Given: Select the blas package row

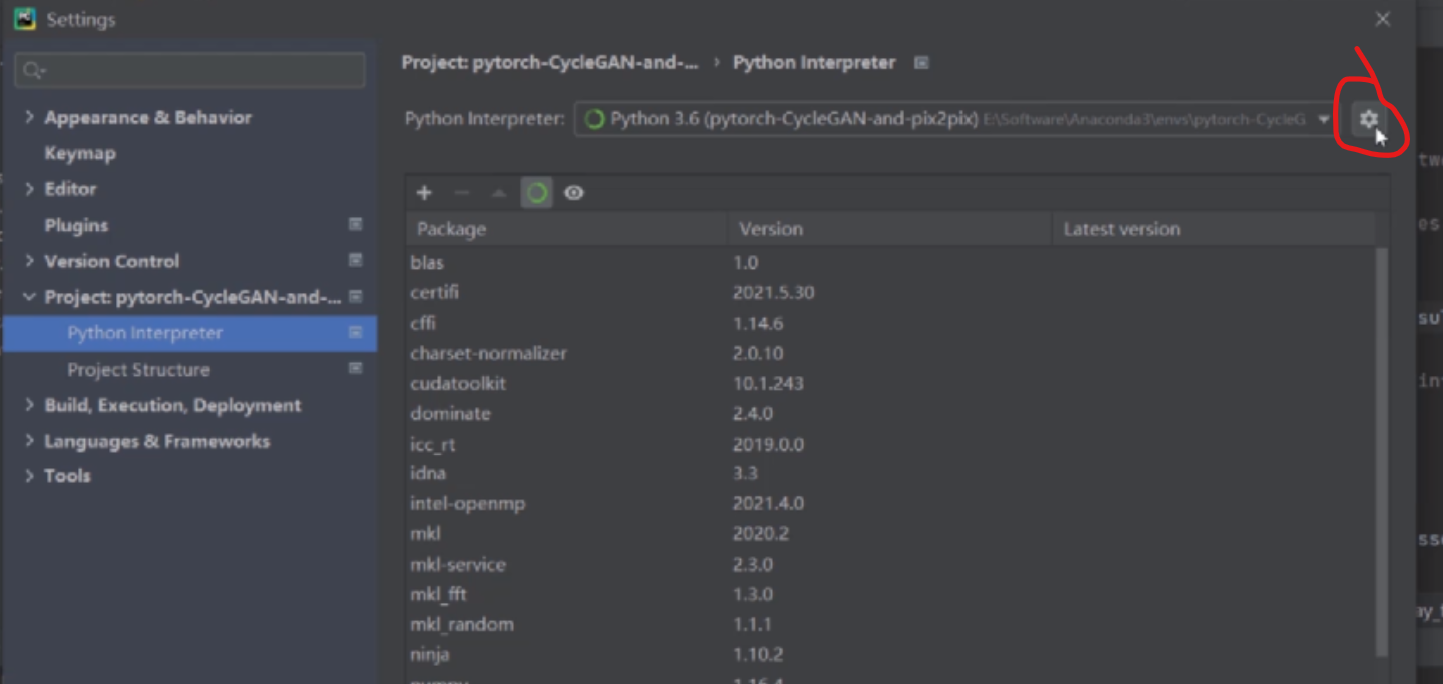Looking at the screenshot, I should point(890,262).
